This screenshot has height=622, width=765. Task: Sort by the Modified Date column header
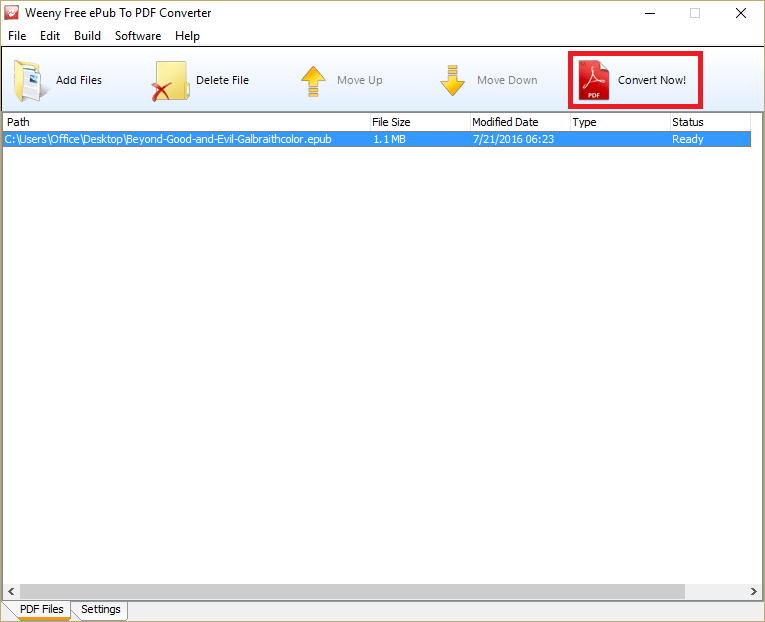point(520,122)
